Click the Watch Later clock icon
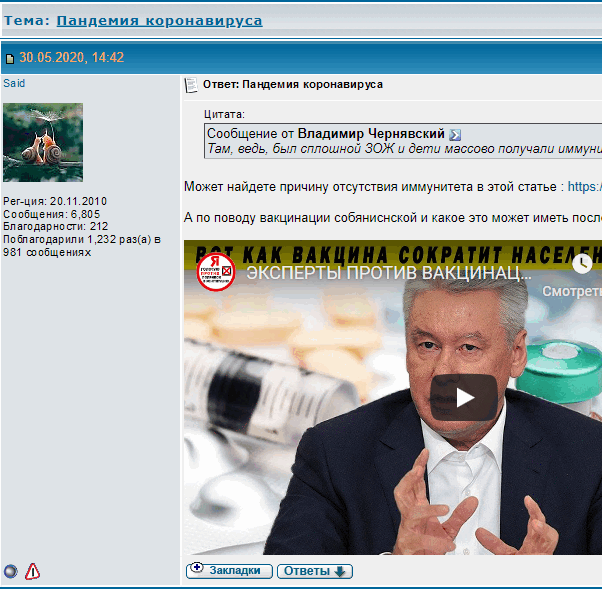Viewport: 602px width, 589px height. (582, 263)
